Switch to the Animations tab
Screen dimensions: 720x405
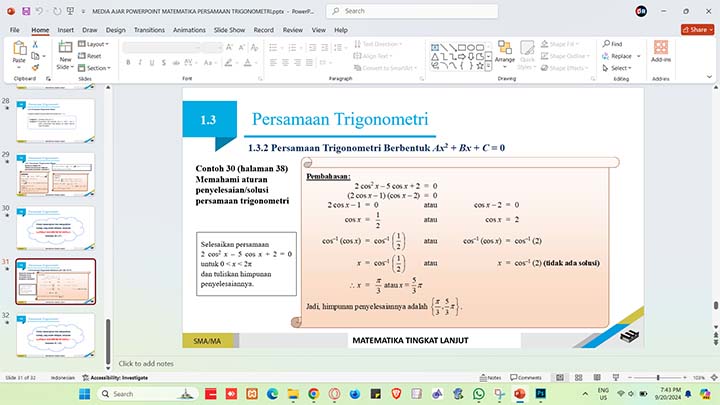189,30
